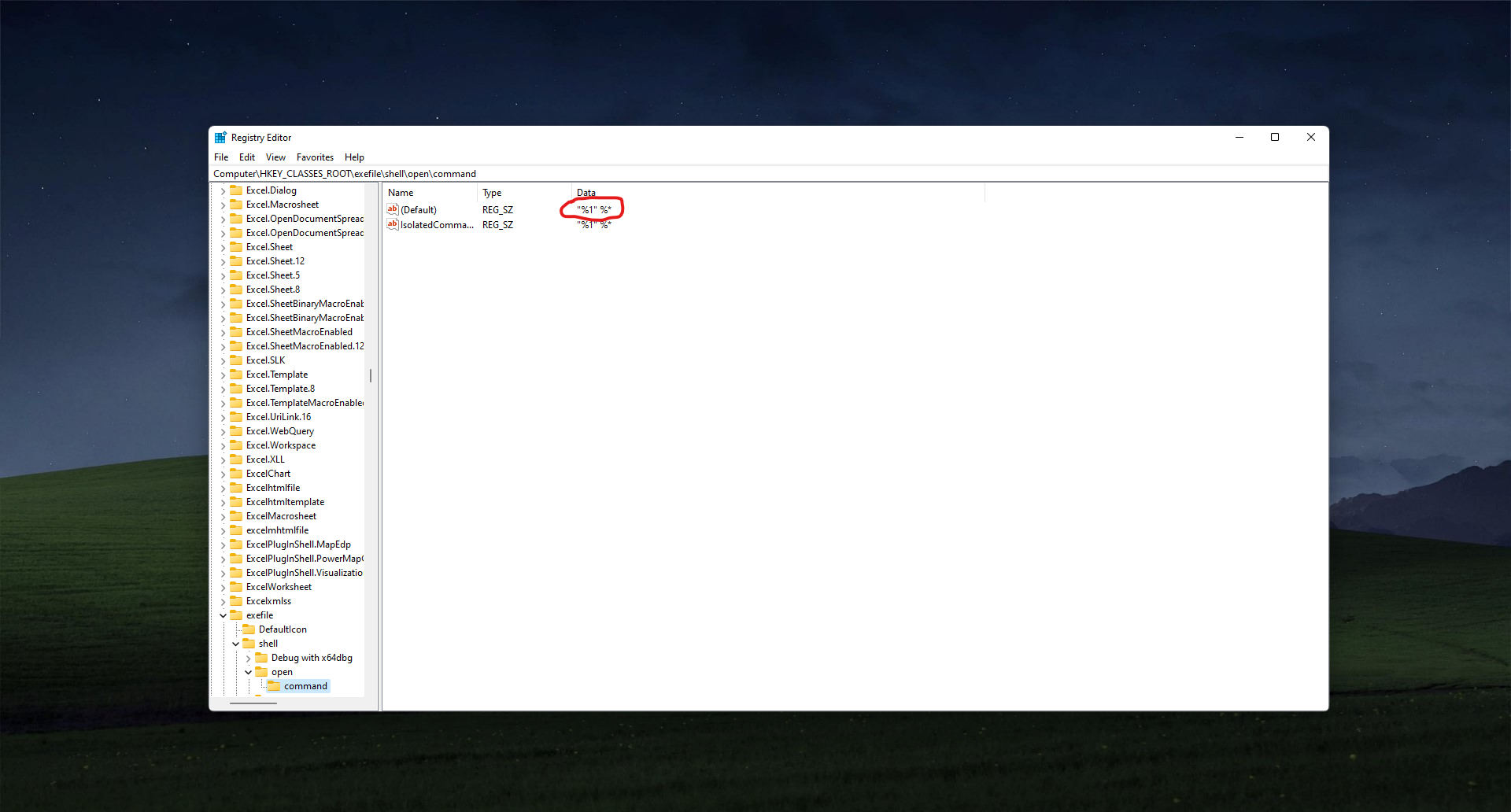Click the folder icon of the shell key
This screenshot has height=812, width=1511.
tap(249, 644)
